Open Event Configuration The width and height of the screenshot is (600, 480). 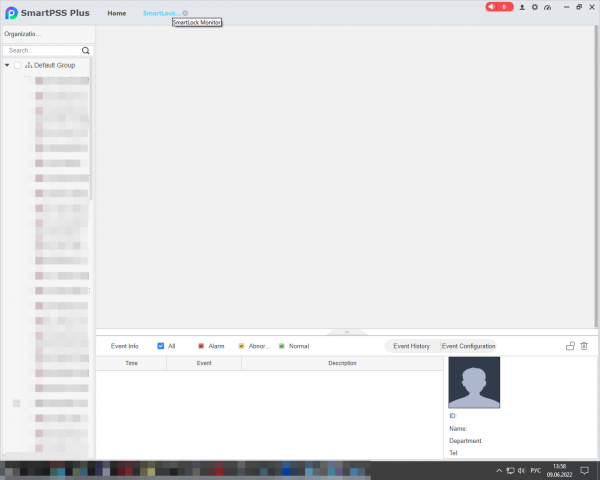tap(468, 346)
